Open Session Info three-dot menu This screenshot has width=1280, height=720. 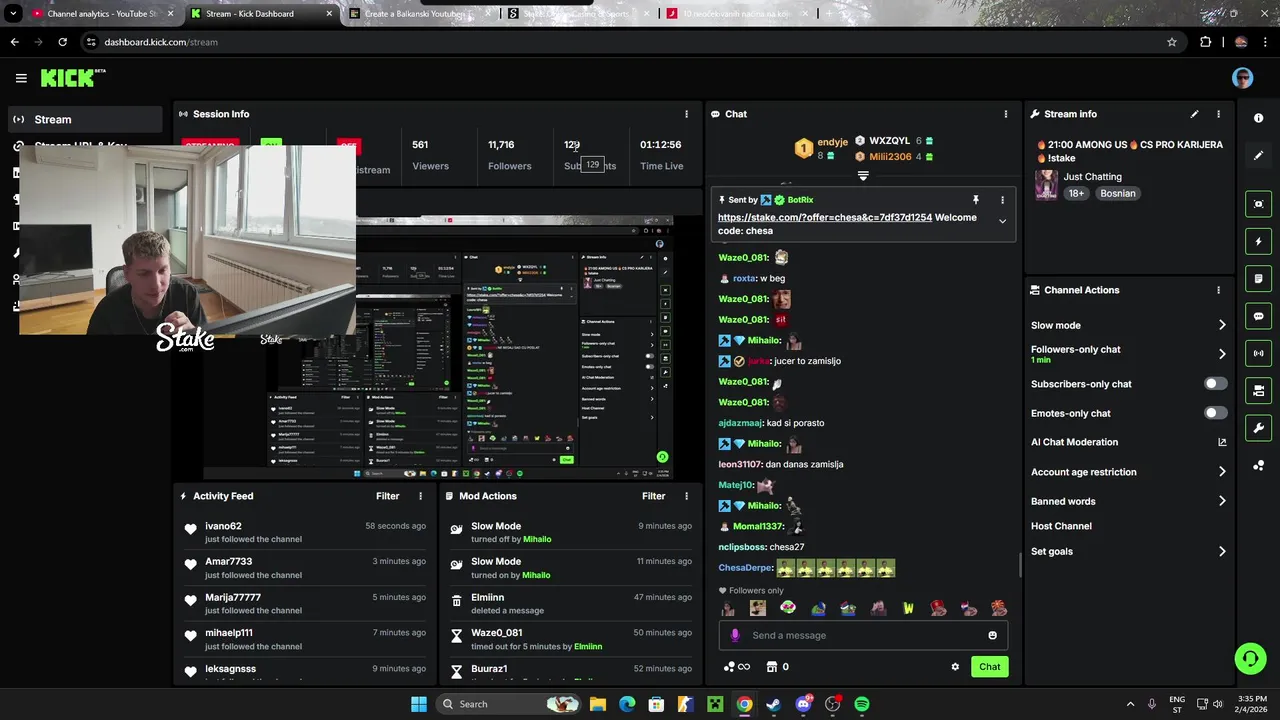pyautogui.click(x=686, y=114)
